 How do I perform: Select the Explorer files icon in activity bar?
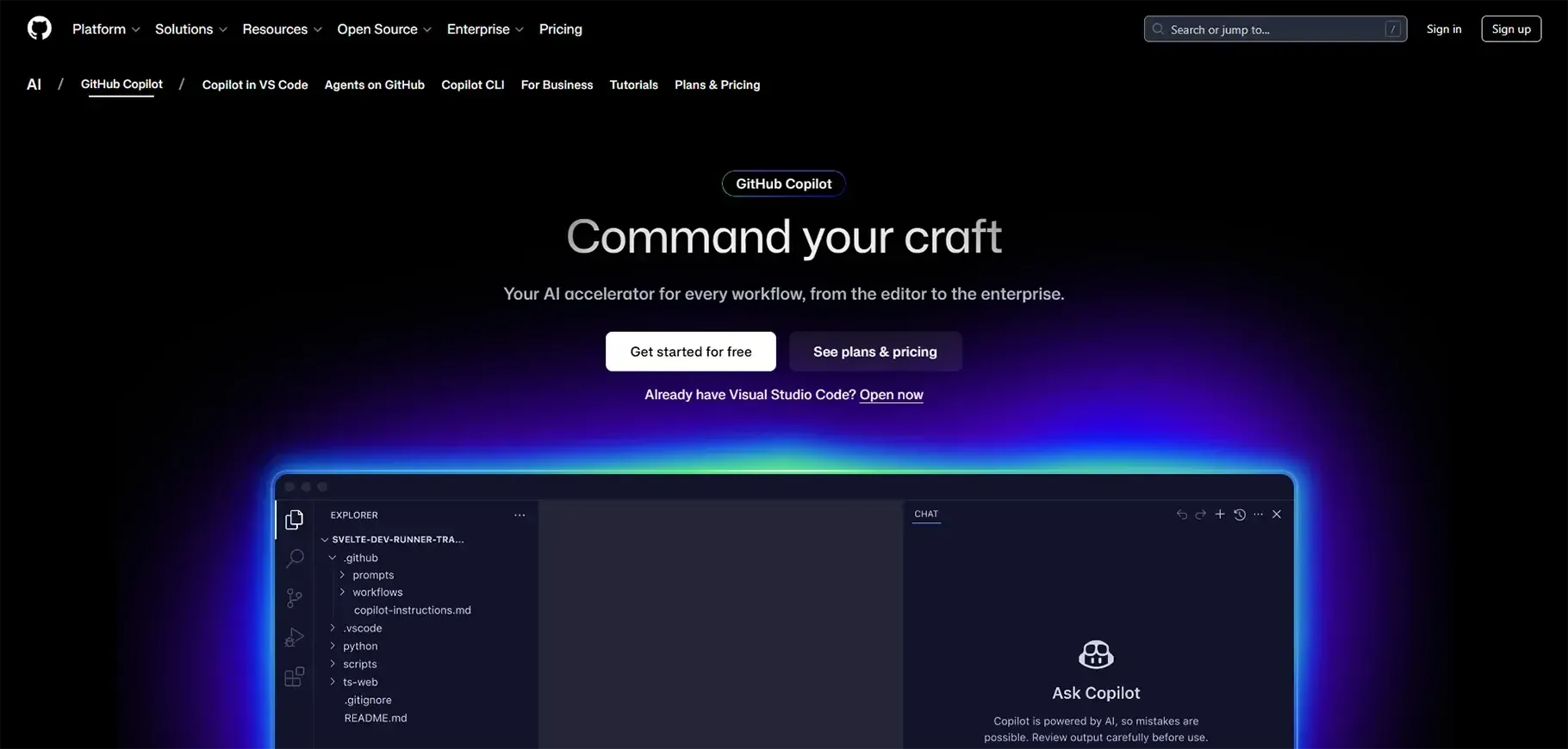click(295, 520)
